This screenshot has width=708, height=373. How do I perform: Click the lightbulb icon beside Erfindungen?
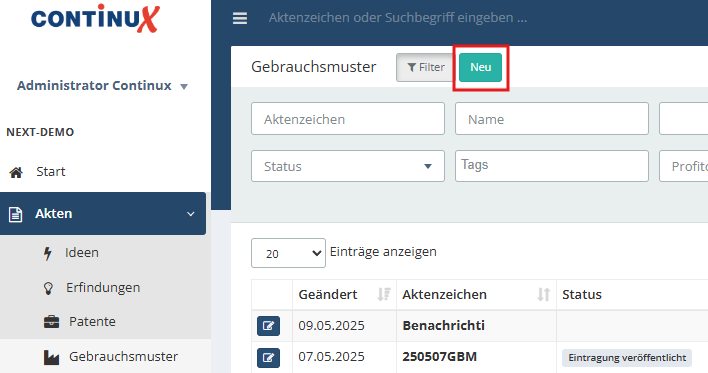click(x=48, y=288)
